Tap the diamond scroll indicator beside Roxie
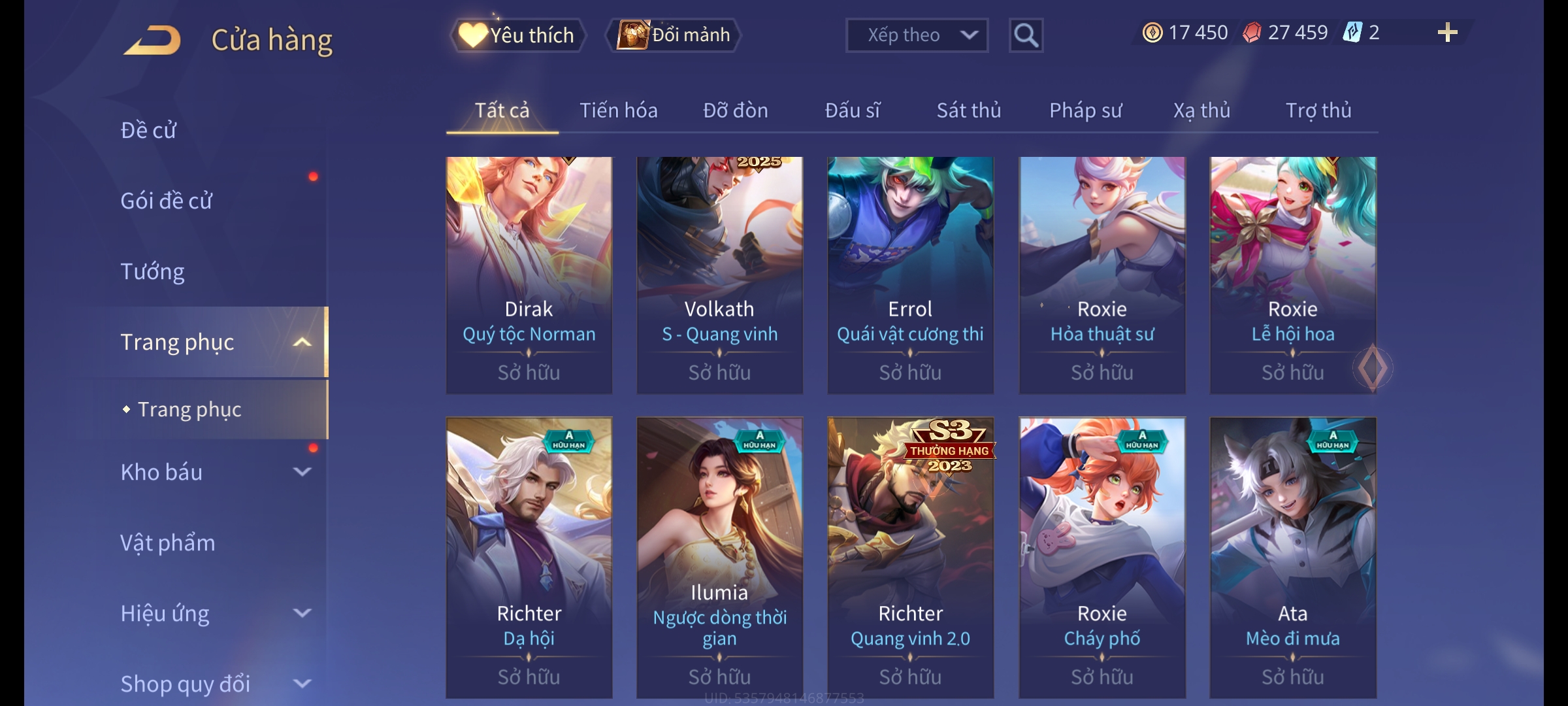1568x706 pixels. (x=1372, y=368)
